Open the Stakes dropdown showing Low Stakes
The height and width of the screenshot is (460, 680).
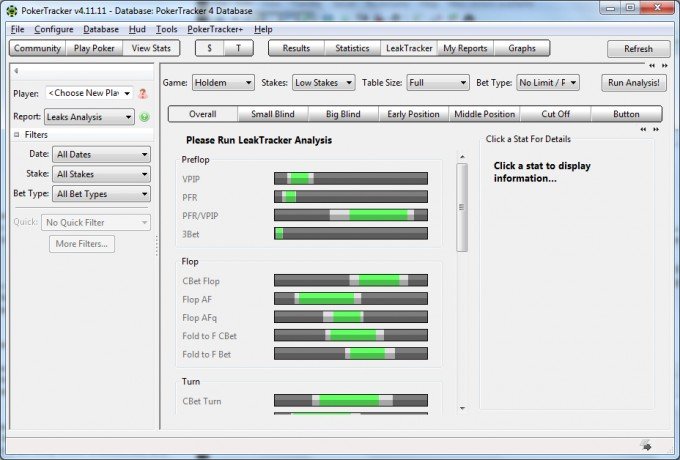321,83
